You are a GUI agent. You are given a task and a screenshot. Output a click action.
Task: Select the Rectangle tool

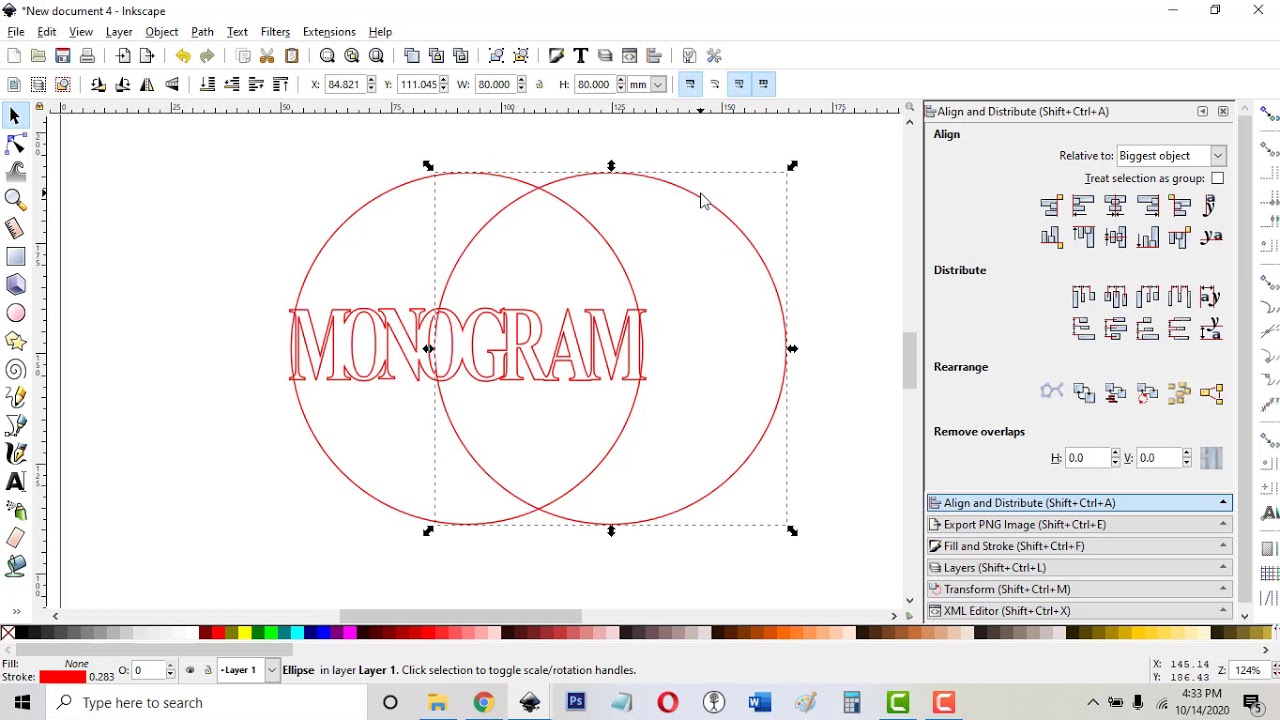pyautogui.click(x=15, y=257)
